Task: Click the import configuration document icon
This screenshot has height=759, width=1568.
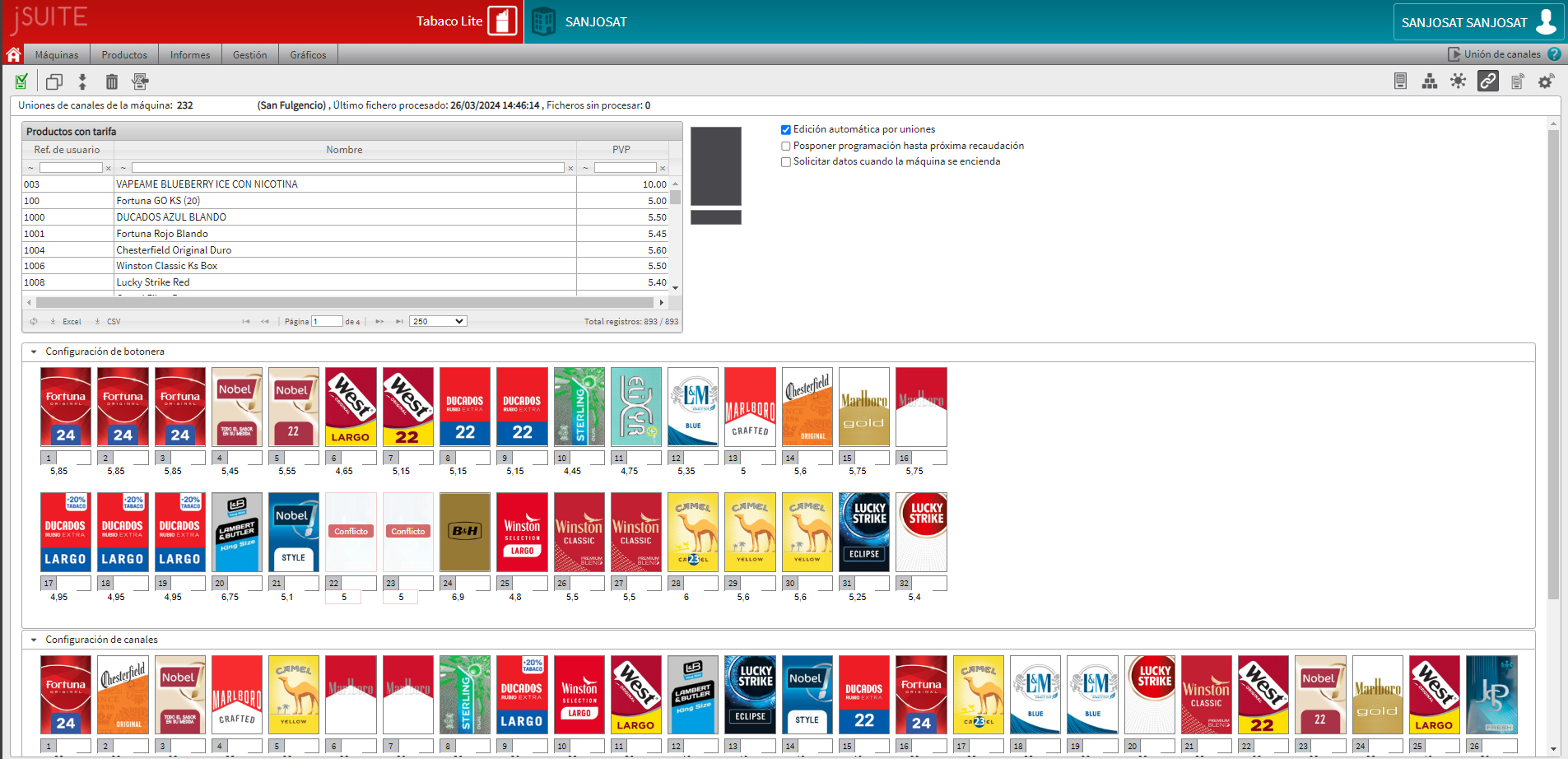Action: tap(140, 81)
